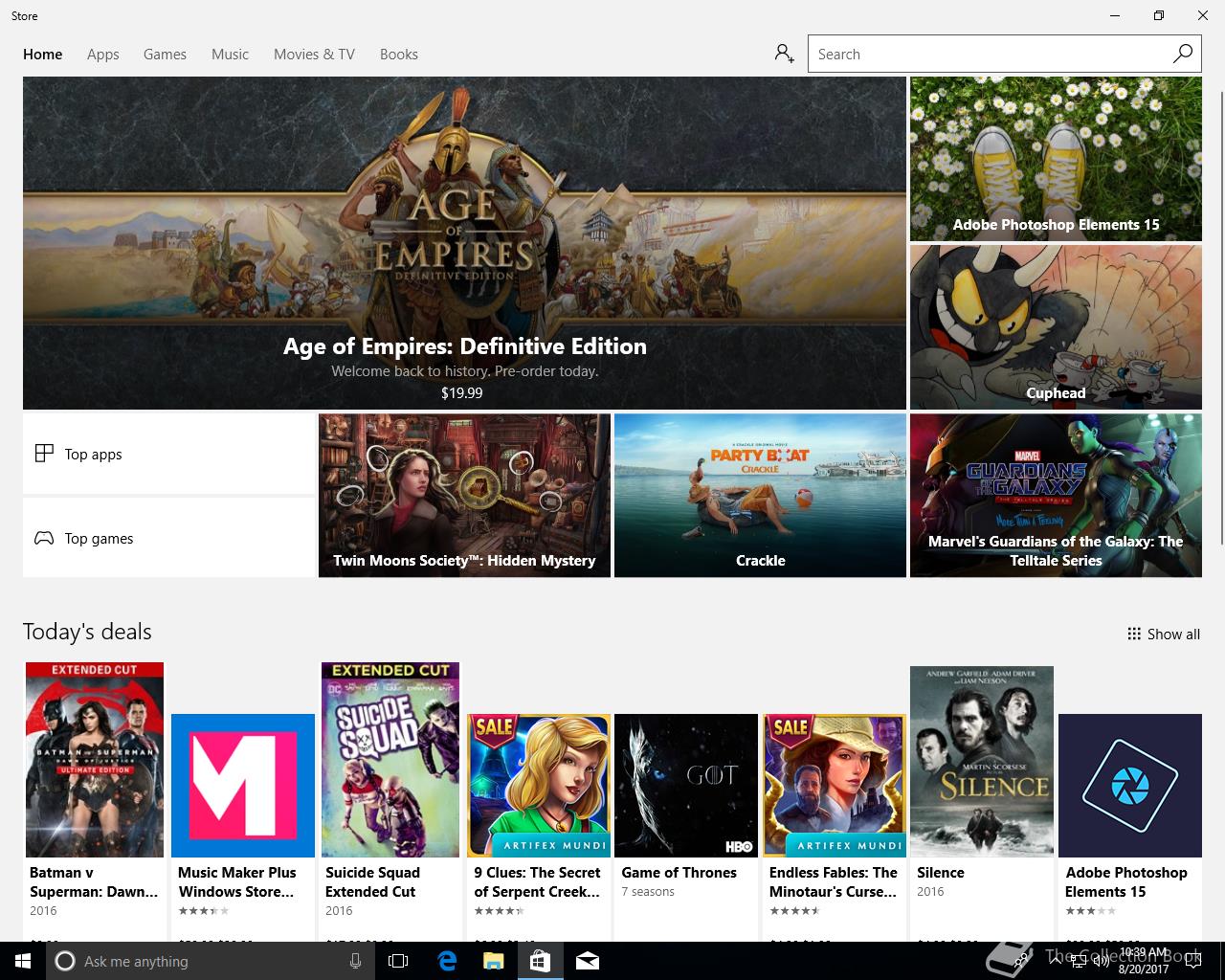Open the Twin Moons Society Hidden Mystery tile
Screen dimensions: 1225x980
(x=464, y=496)
